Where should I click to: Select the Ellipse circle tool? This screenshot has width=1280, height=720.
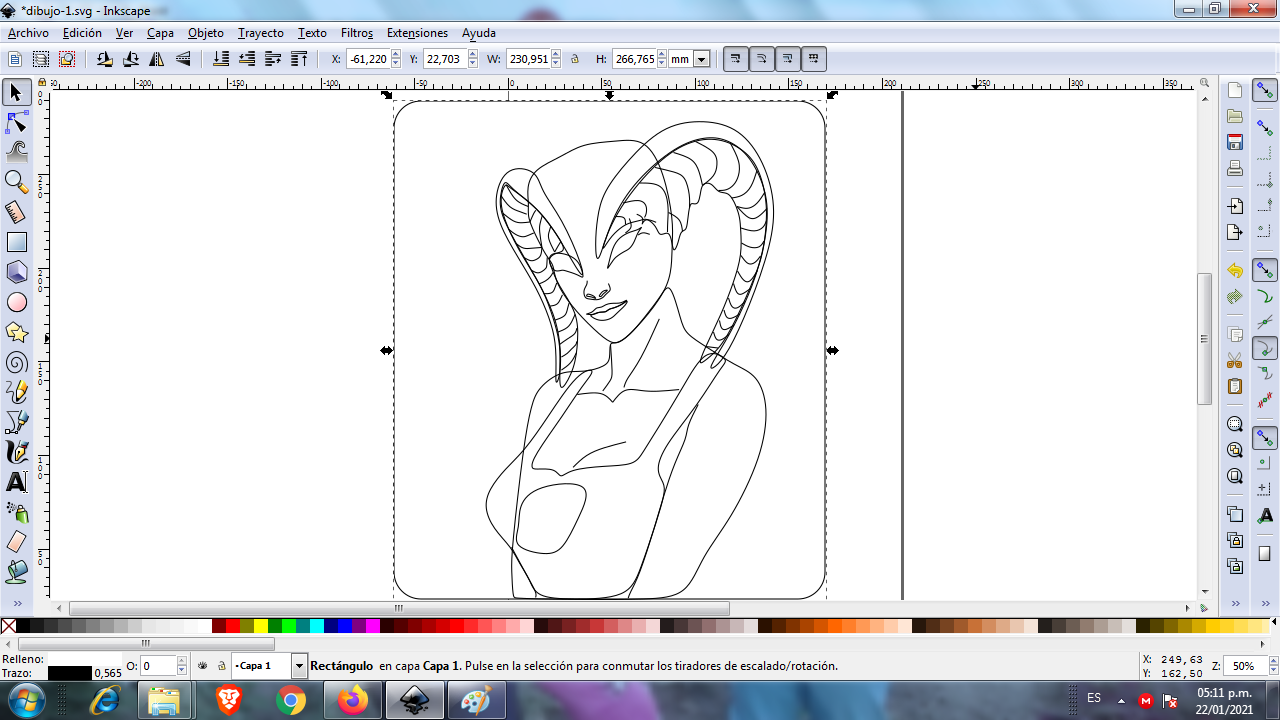point(16,302)
